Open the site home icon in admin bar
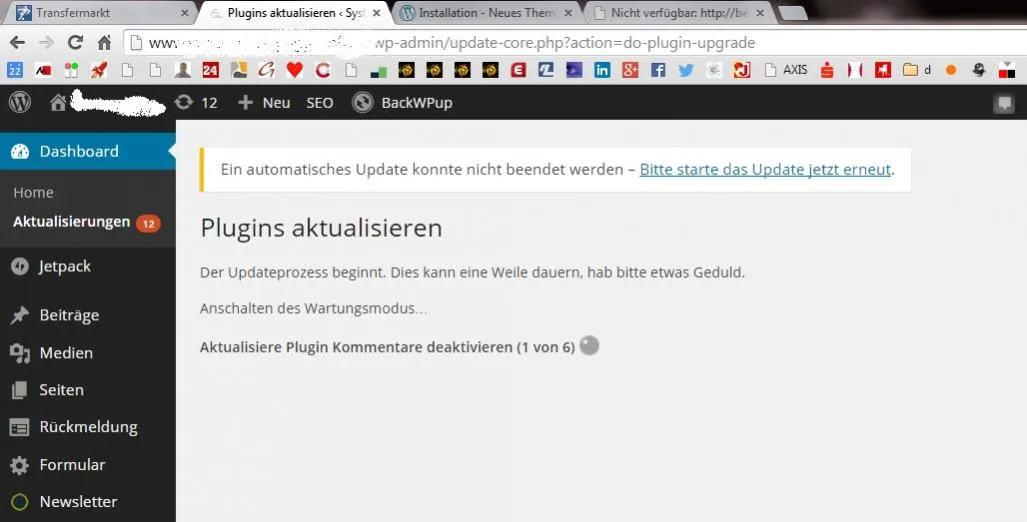The width and height of the screenshot is (1027, 522). (x=58, y=103)
